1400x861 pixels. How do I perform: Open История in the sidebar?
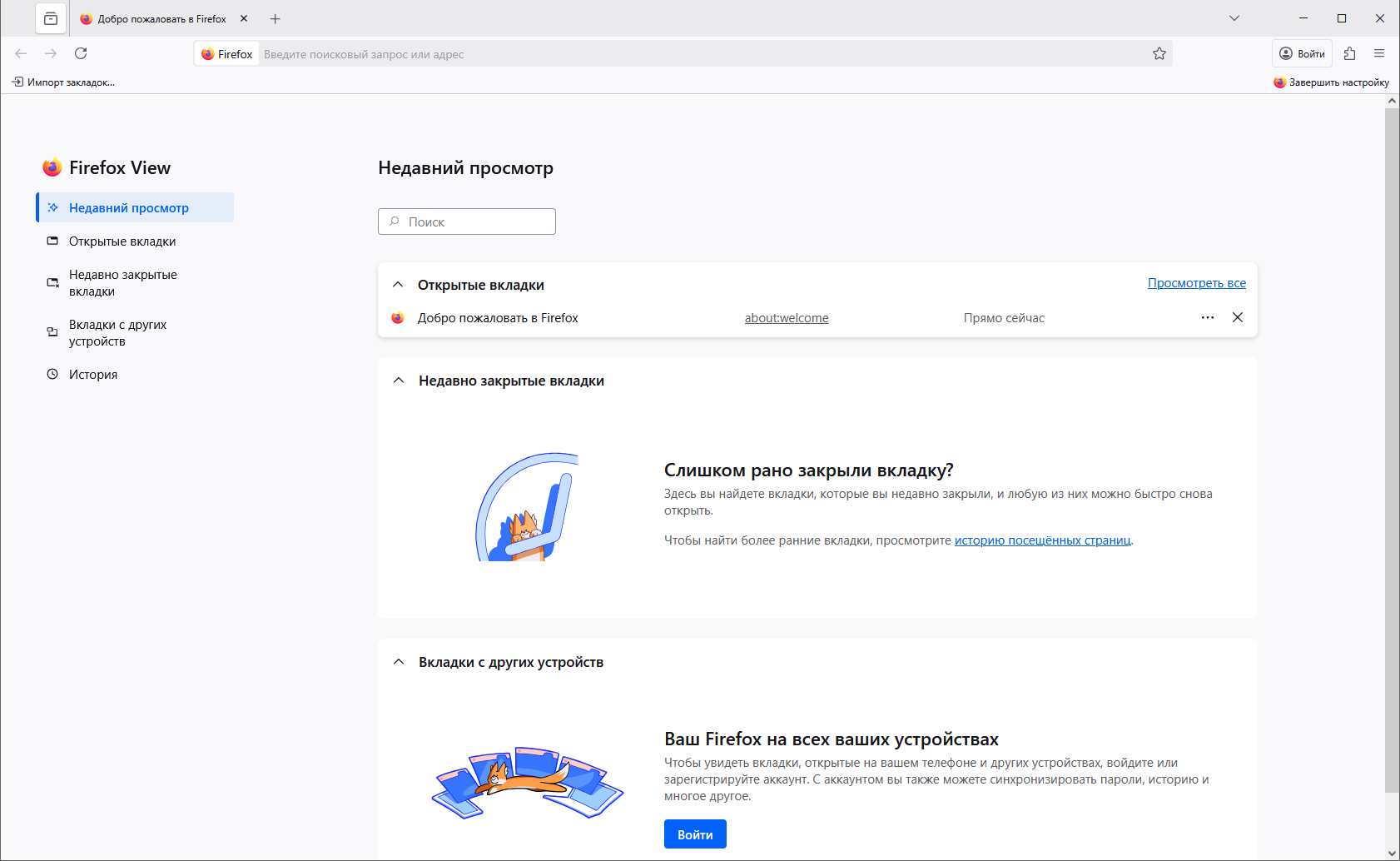coord(93,375)
